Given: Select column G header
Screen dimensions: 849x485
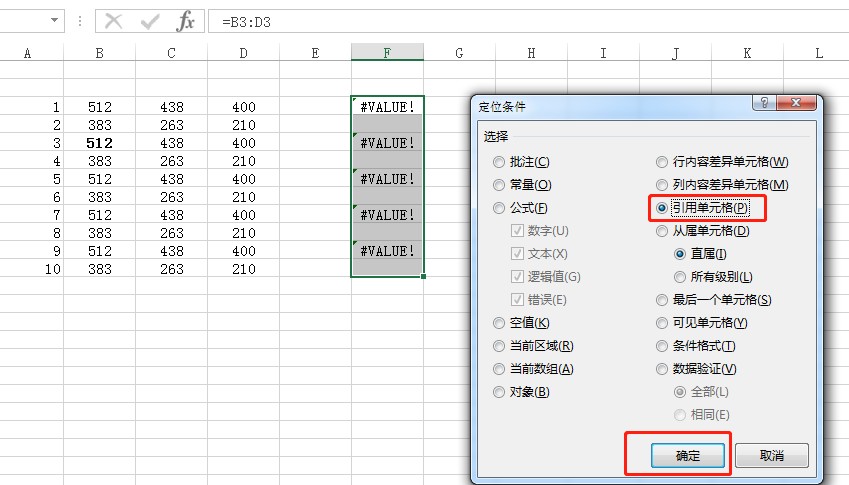Looking at the screenshot, I should click(459, 53).
